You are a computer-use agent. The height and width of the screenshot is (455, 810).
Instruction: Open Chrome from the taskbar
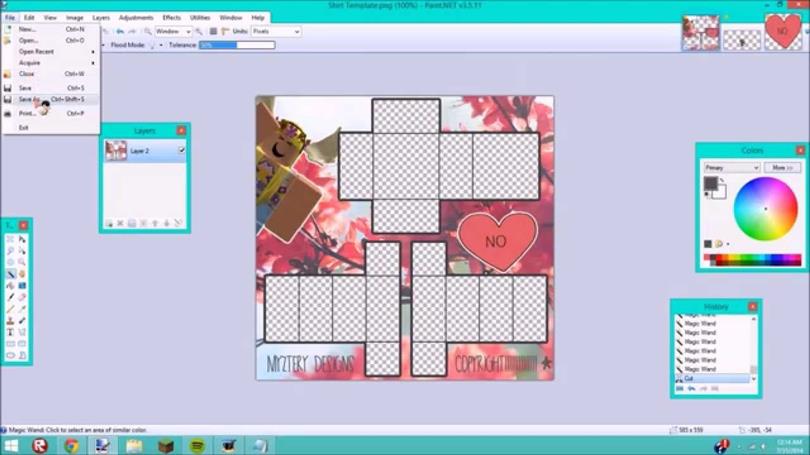pyautogui.click(x=71, y=445)
